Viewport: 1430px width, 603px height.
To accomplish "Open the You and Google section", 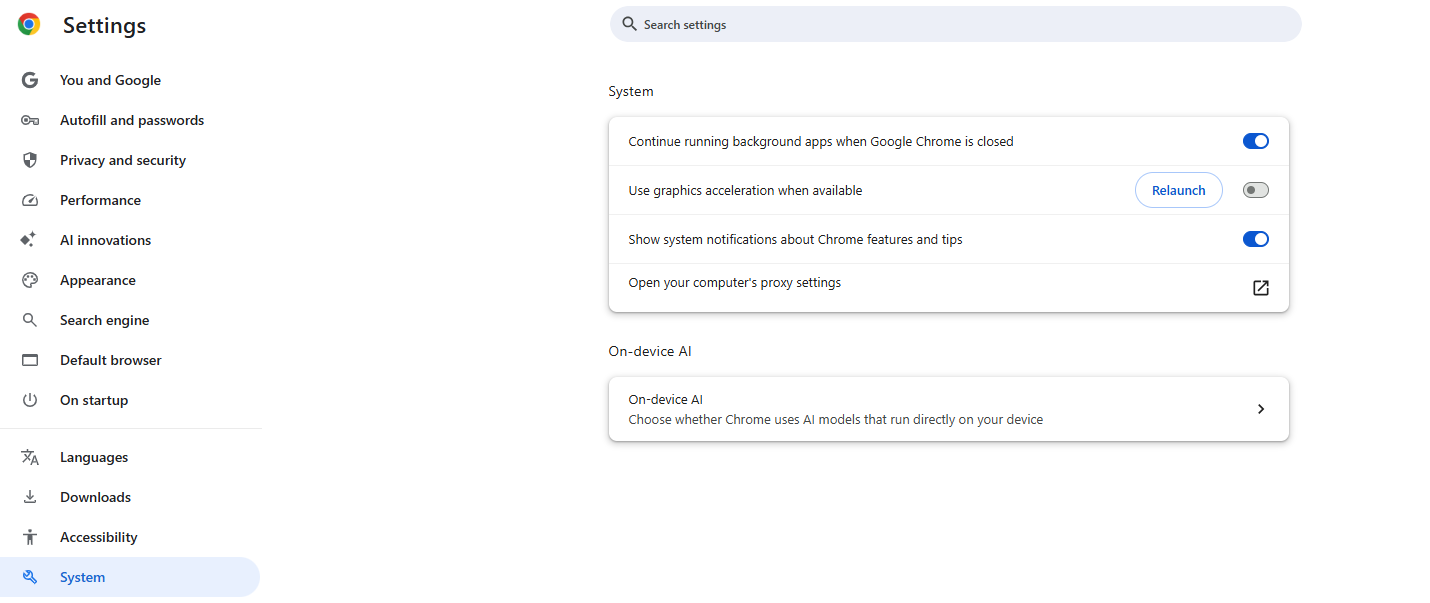I will tap(110, 80).
